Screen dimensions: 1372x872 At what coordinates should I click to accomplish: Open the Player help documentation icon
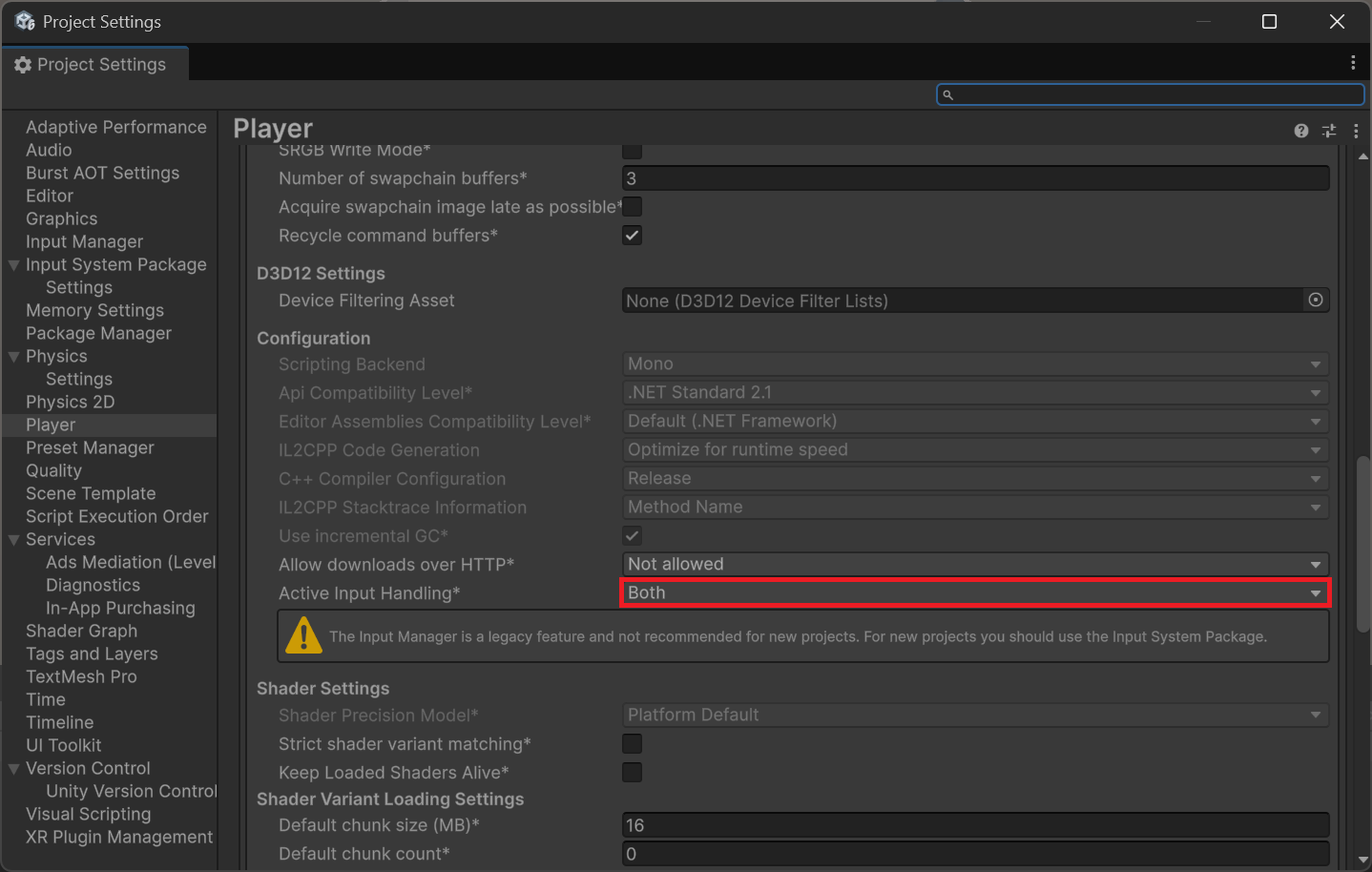[1301, 131]
